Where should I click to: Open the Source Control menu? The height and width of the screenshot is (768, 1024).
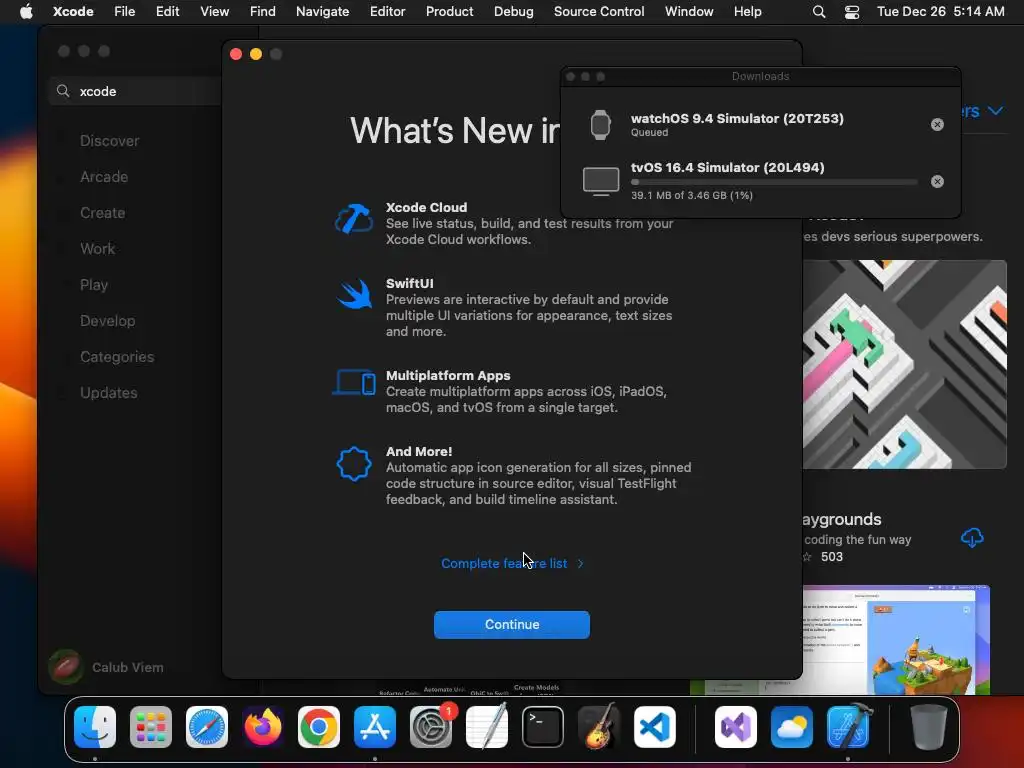[599, 11]
